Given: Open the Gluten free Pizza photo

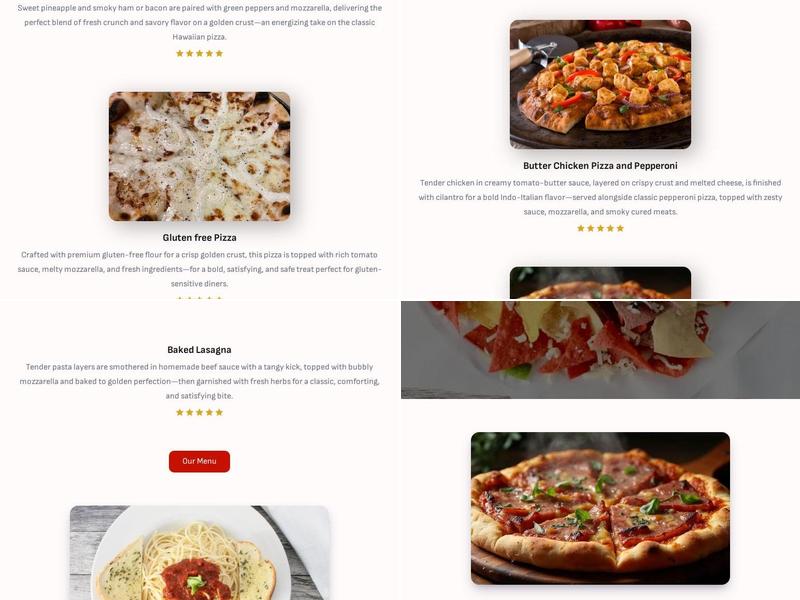Looking at the screenshot, I should point(199,156).
